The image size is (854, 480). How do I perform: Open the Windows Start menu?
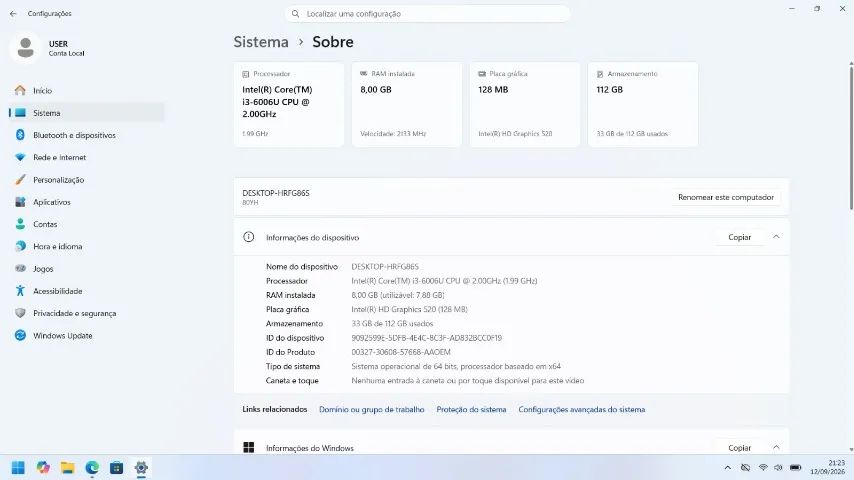pos(18,467)
